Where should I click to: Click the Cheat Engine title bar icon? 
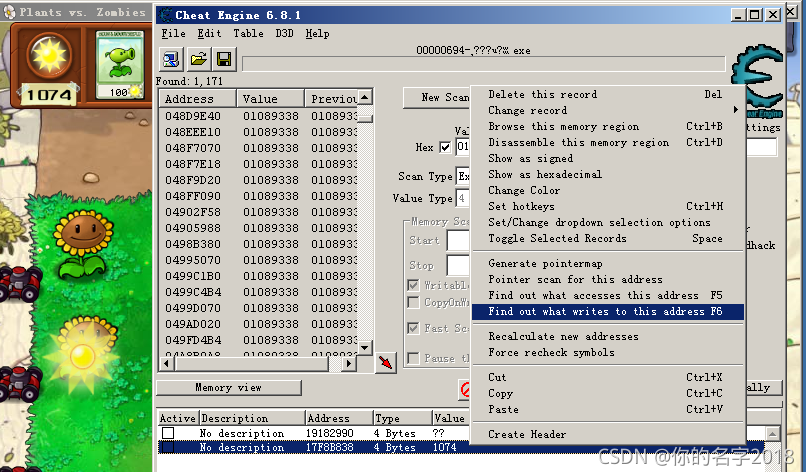pyautogui.click(x=166, y=15)
